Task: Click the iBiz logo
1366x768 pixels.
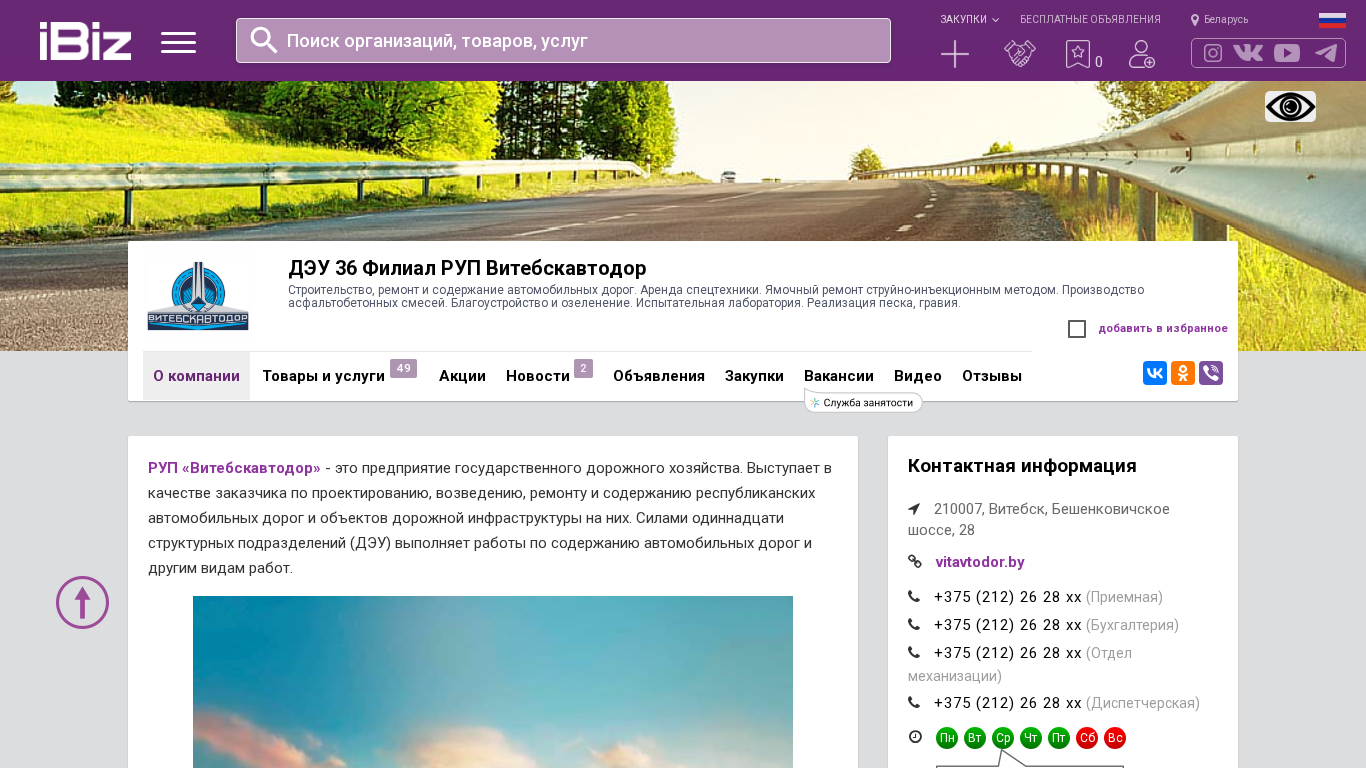Action: (x=85, y=41)
